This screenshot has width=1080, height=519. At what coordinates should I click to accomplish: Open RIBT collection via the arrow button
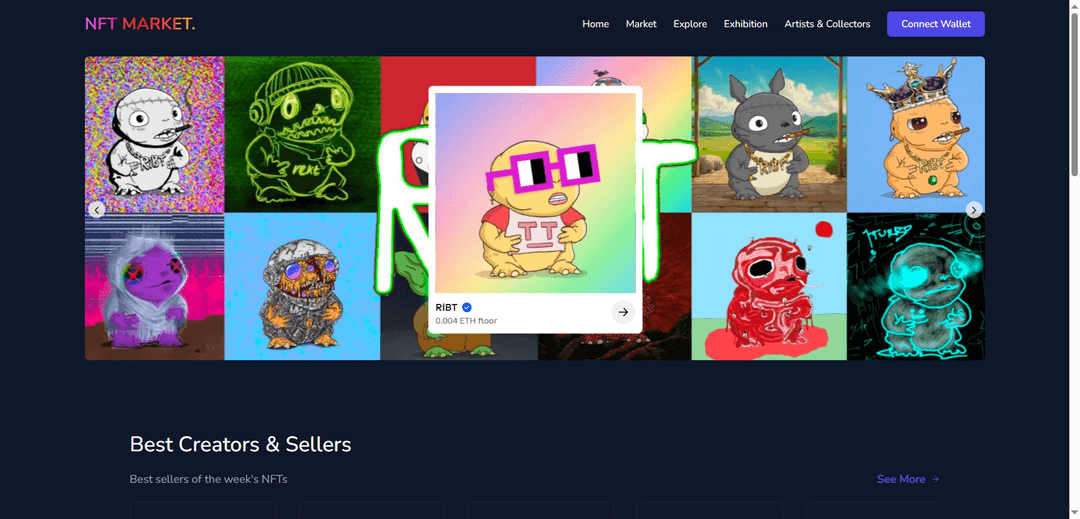(623, 313)
